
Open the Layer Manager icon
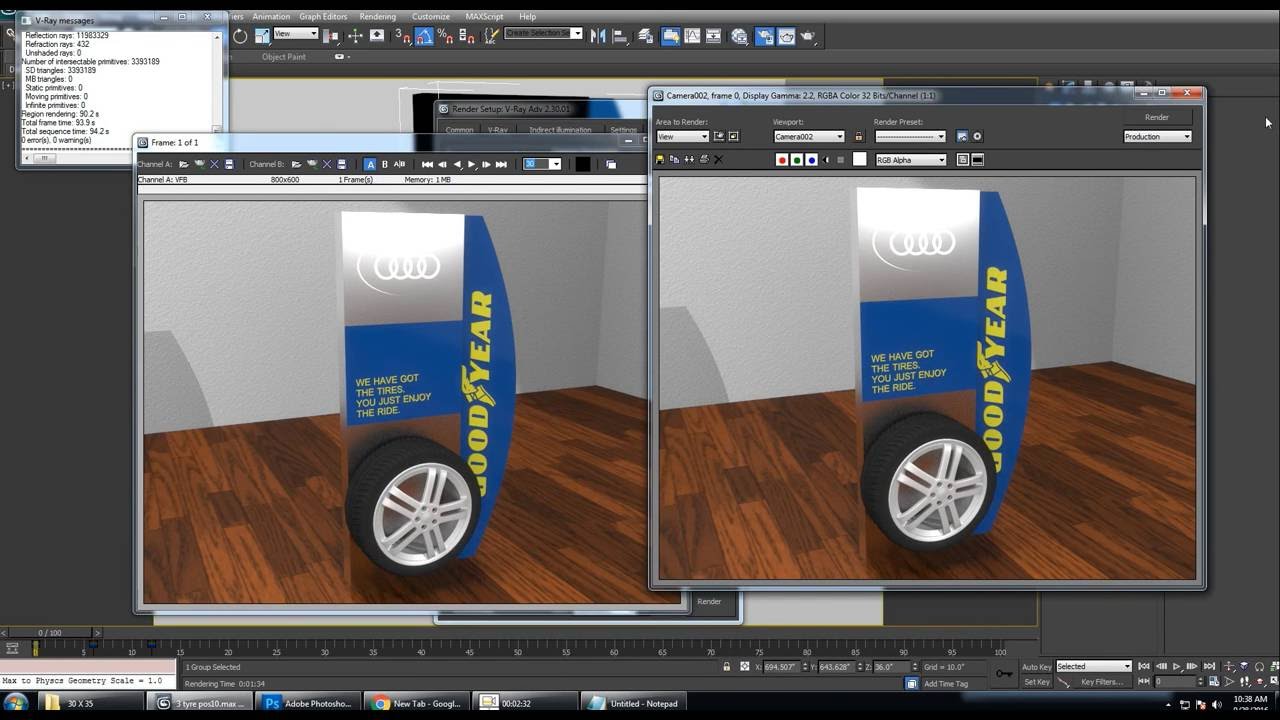point(646,36)
